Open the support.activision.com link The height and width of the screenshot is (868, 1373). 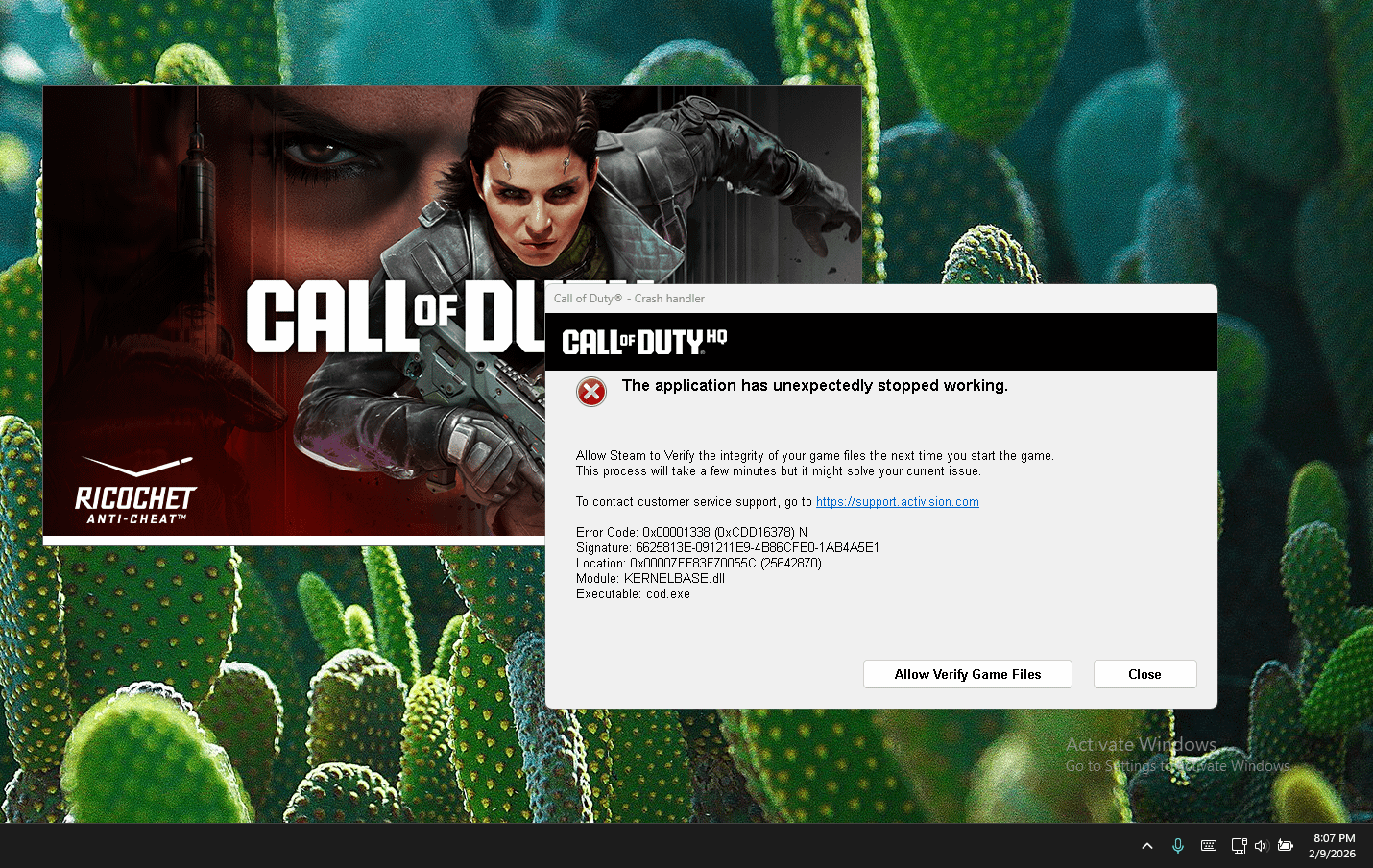pyautogui.click(x=897, y=502)
